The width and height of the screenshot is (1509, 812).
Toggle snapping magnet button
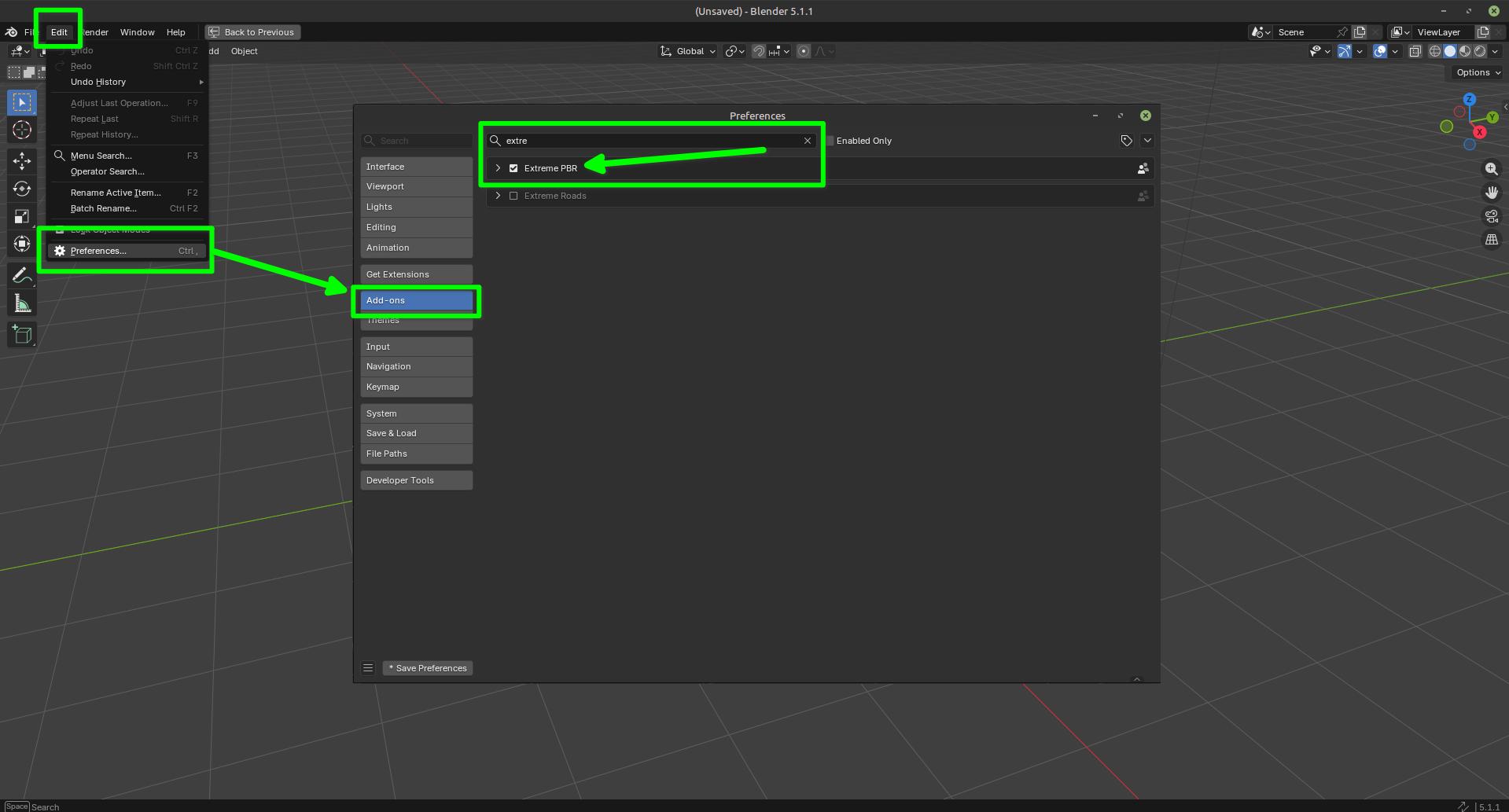click(x=758, y=51)
